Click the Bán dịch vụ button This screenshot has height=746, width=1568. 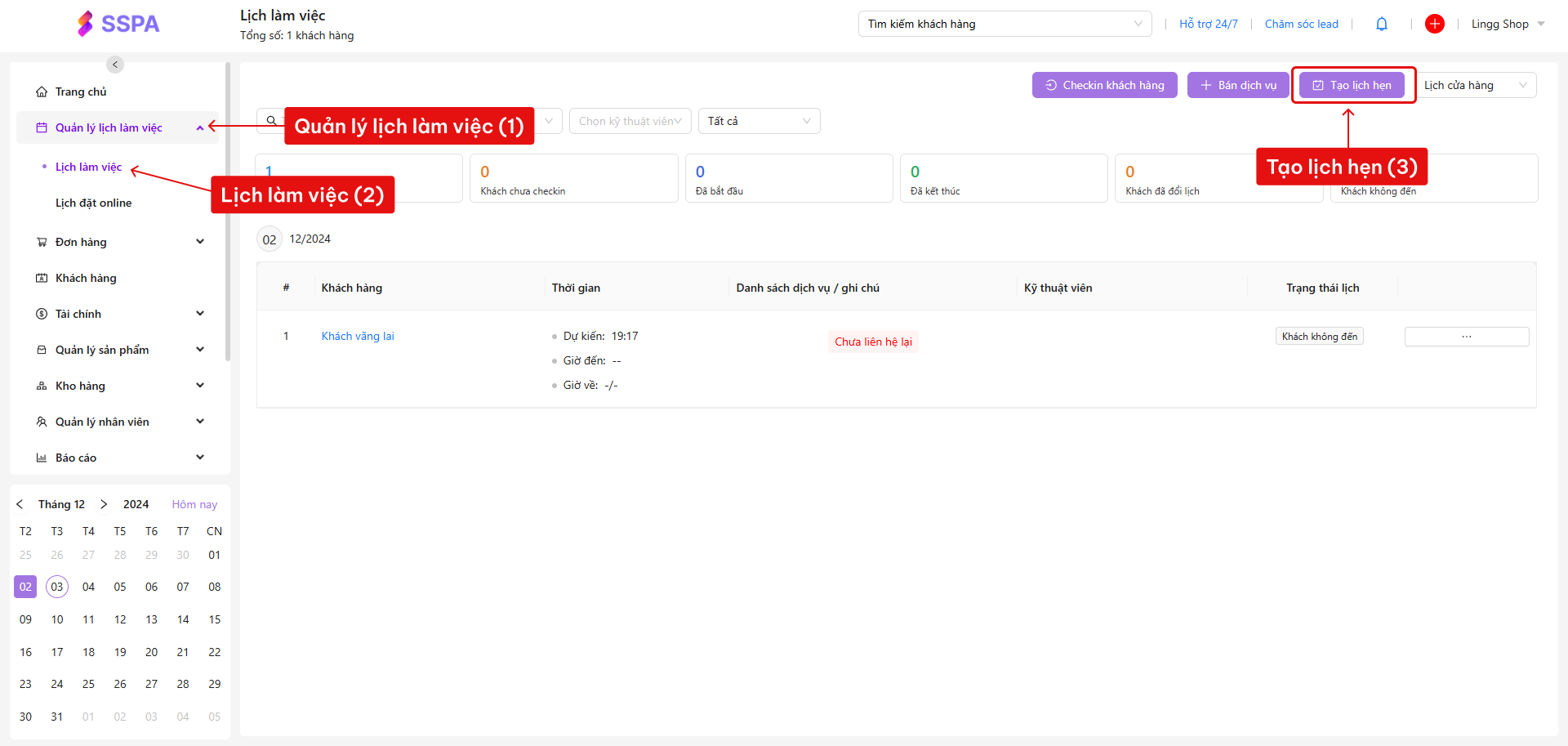(1238, 85)
